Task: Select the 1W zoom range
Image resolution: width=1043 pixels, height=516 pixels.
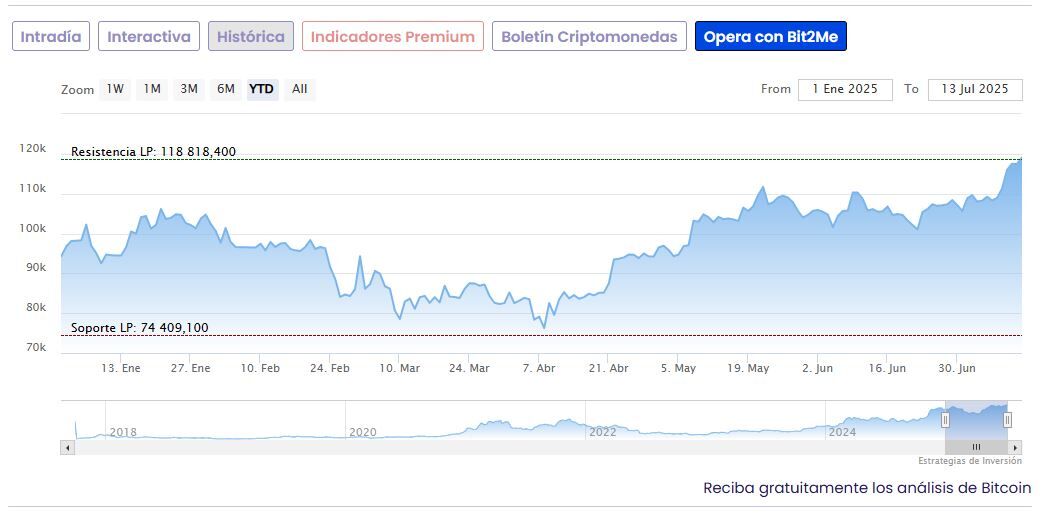Action: click(116, 89)
